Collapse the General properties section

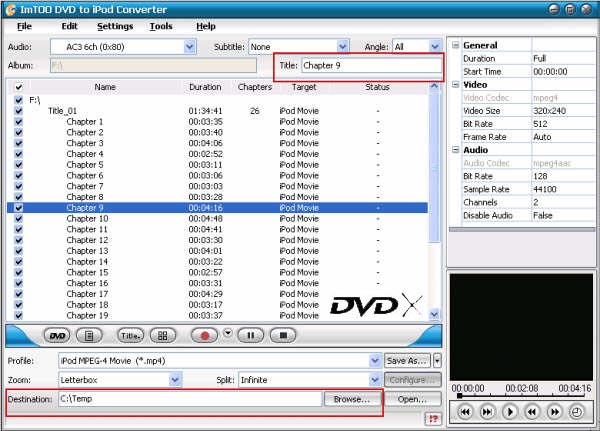tap(455, 45)
